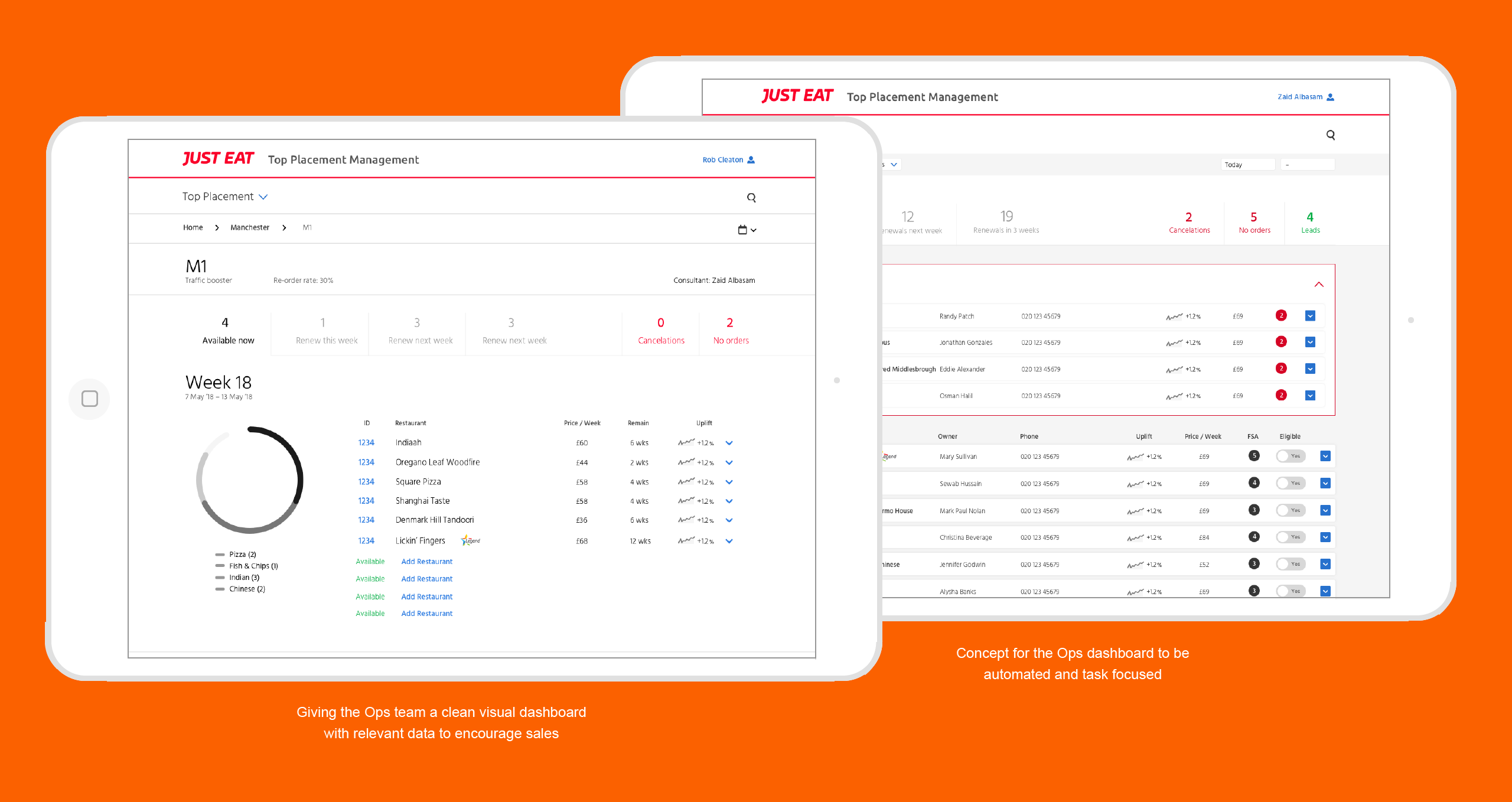
Task: Click Rob Cleaton user profile icon
Action: (751, 160)
